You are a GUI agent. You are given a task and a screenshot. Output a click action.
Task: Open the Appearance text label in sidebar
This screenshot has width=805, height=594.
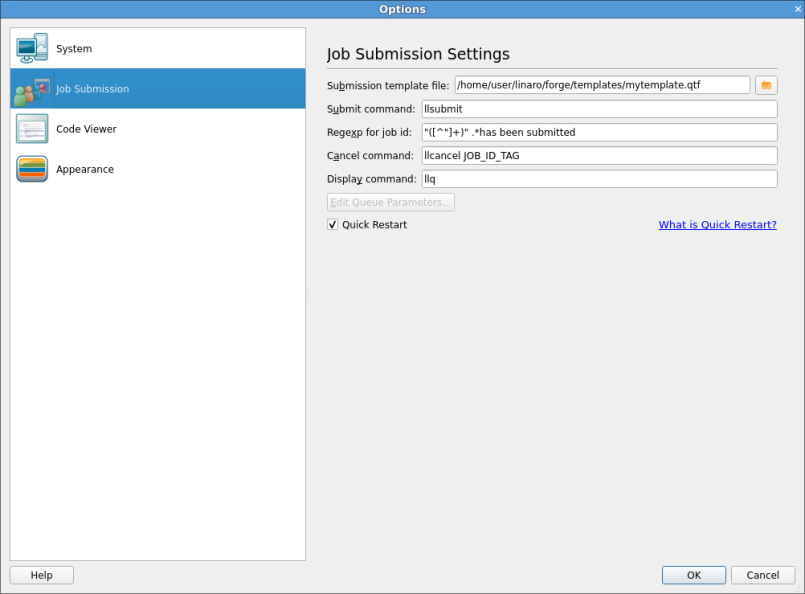(x=85, y=169)
